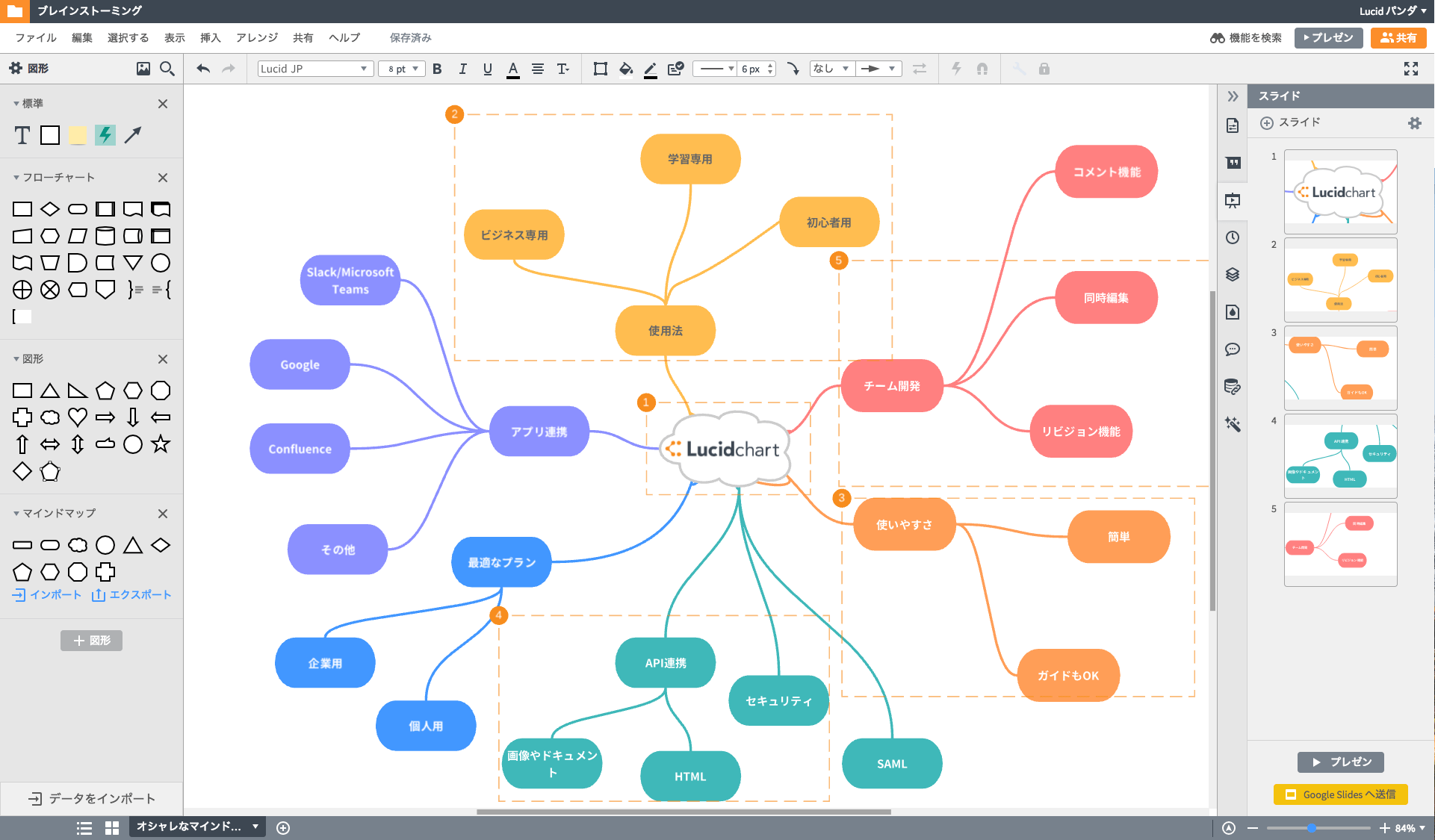Click the zoom slider handle
The image size is (1435, 840).
coord(1311,828)
